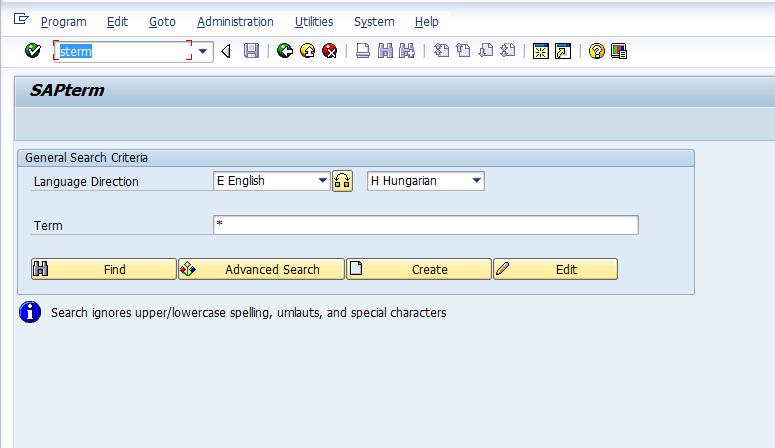This screenshot has width=775, height=448.
Task: Click the Create New Session icon
Action: click(x=541, y=51)
